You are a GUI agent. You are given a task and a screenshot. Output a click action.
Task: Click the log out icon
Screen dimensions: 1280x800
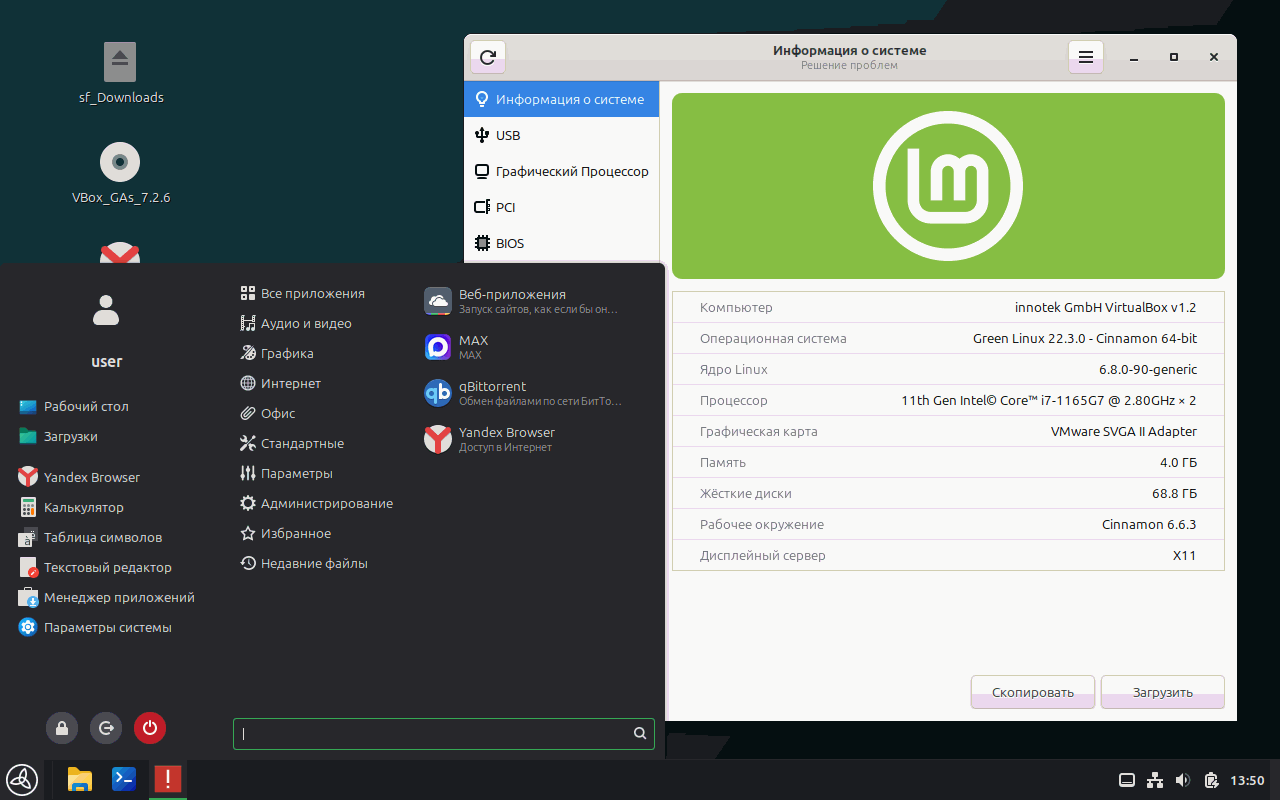click(x=106, y=728)
